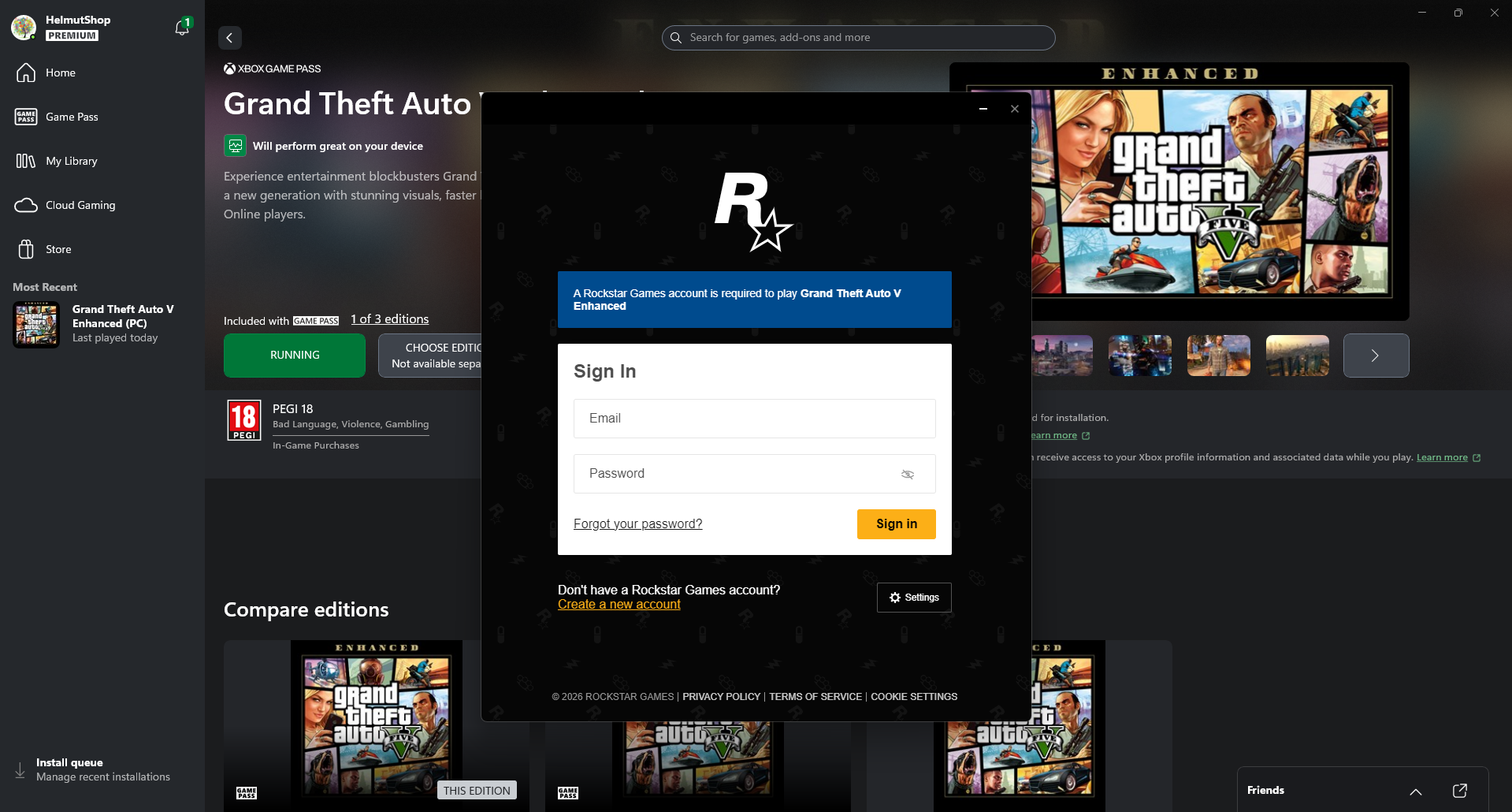
Task: Click the Game Pass sidebar icon
Action: coord(26,117)
